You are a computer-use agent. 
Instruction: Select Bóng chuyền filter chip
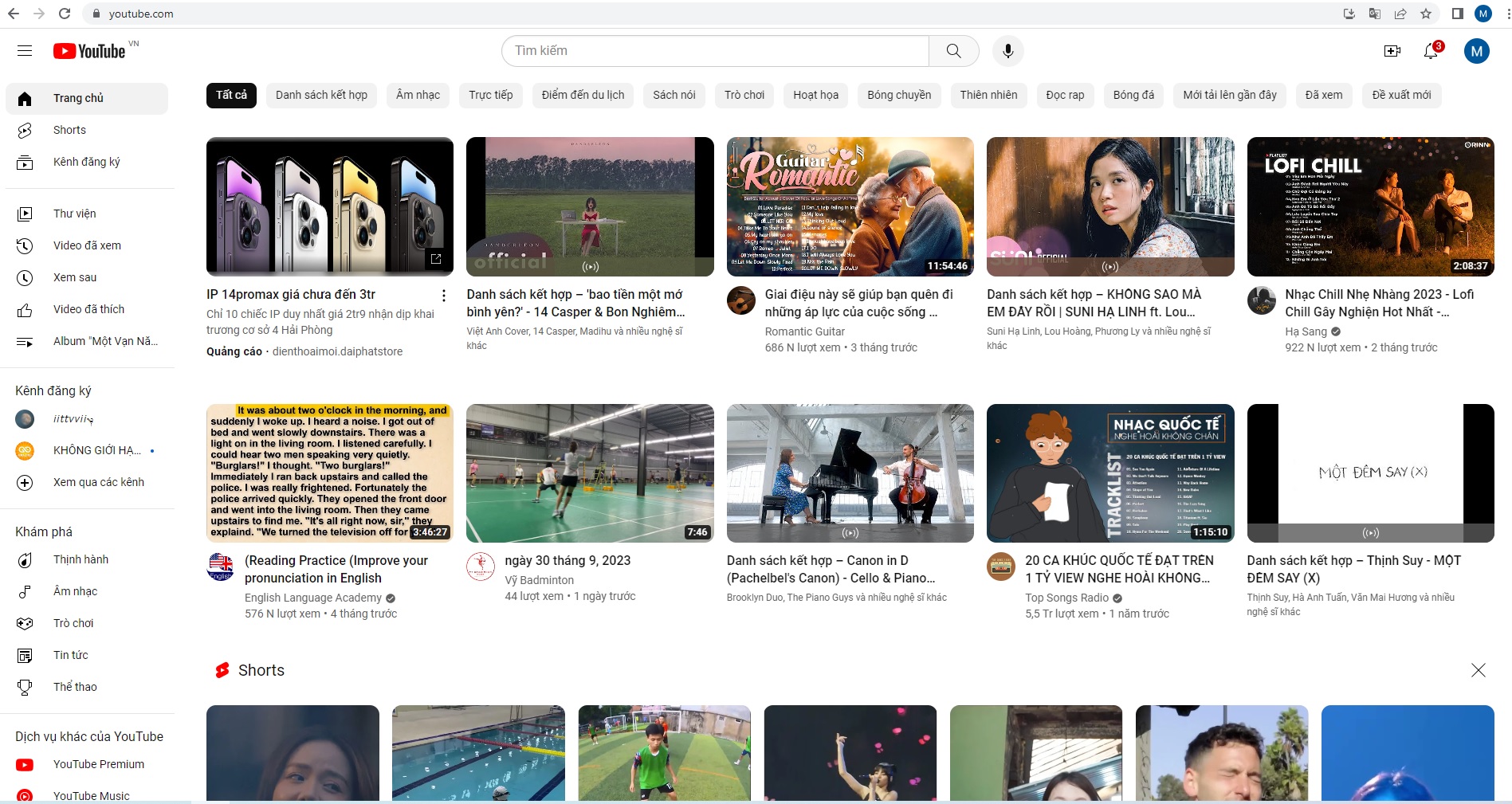click(899, 95)
